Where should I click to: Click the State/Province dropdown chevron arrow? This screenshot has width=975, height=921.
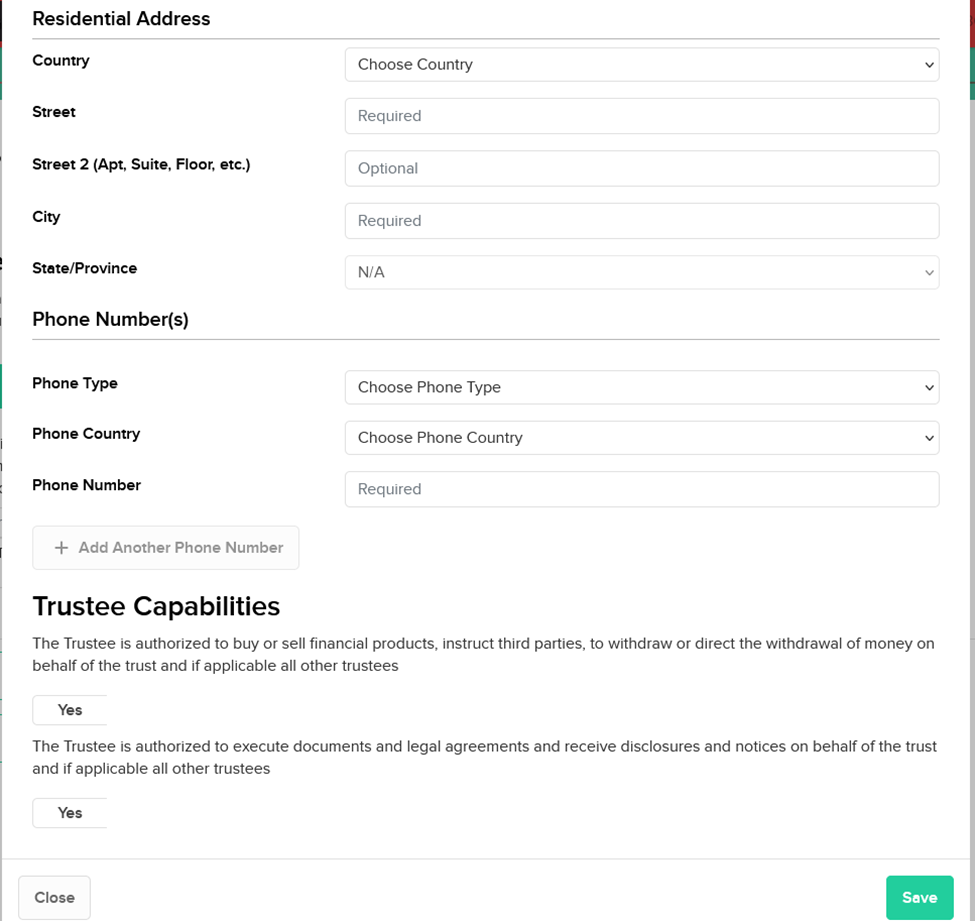929,272
